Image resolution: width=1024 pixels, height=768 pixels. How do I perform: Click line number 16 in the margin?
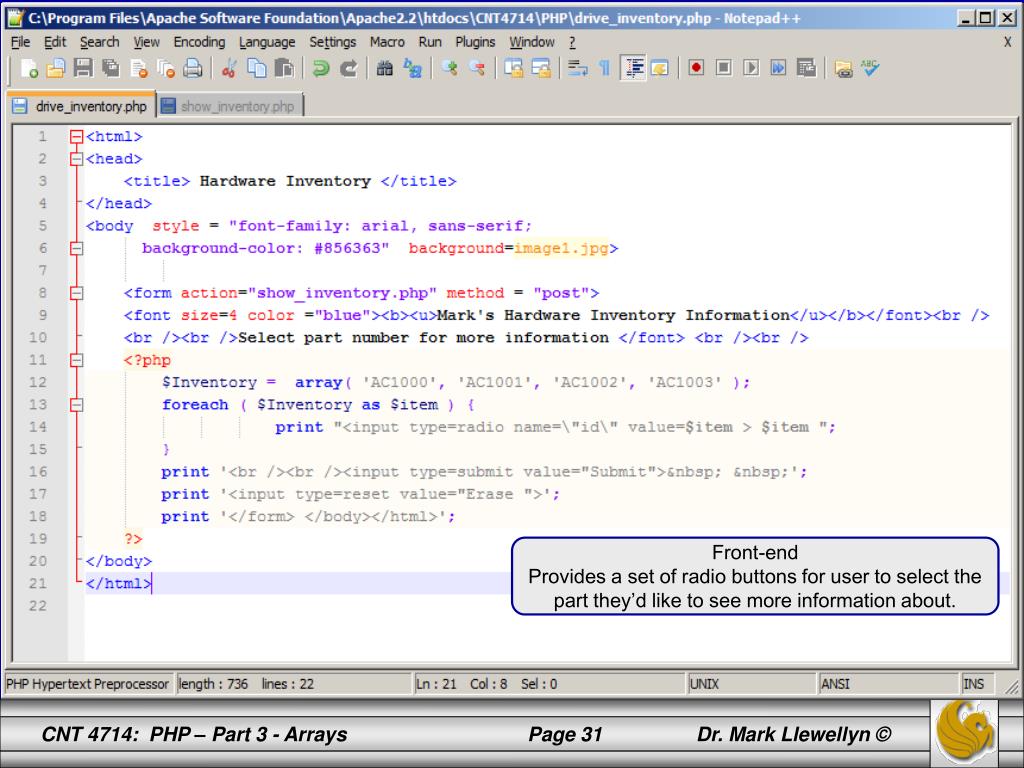click(x=40, y=472)
